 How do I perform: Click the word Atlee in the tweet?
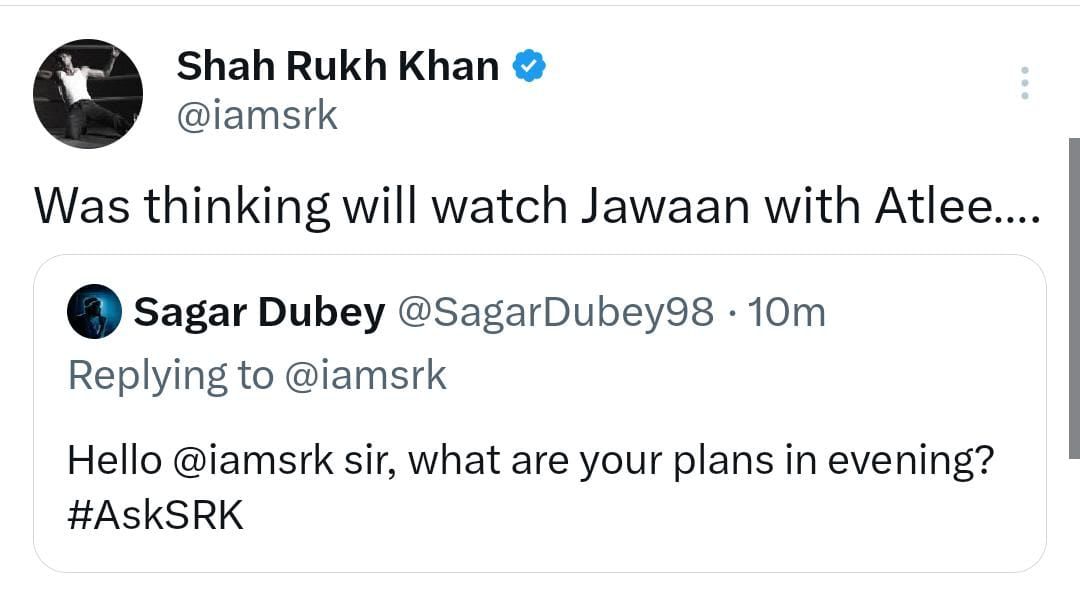(x=927, y=207)
